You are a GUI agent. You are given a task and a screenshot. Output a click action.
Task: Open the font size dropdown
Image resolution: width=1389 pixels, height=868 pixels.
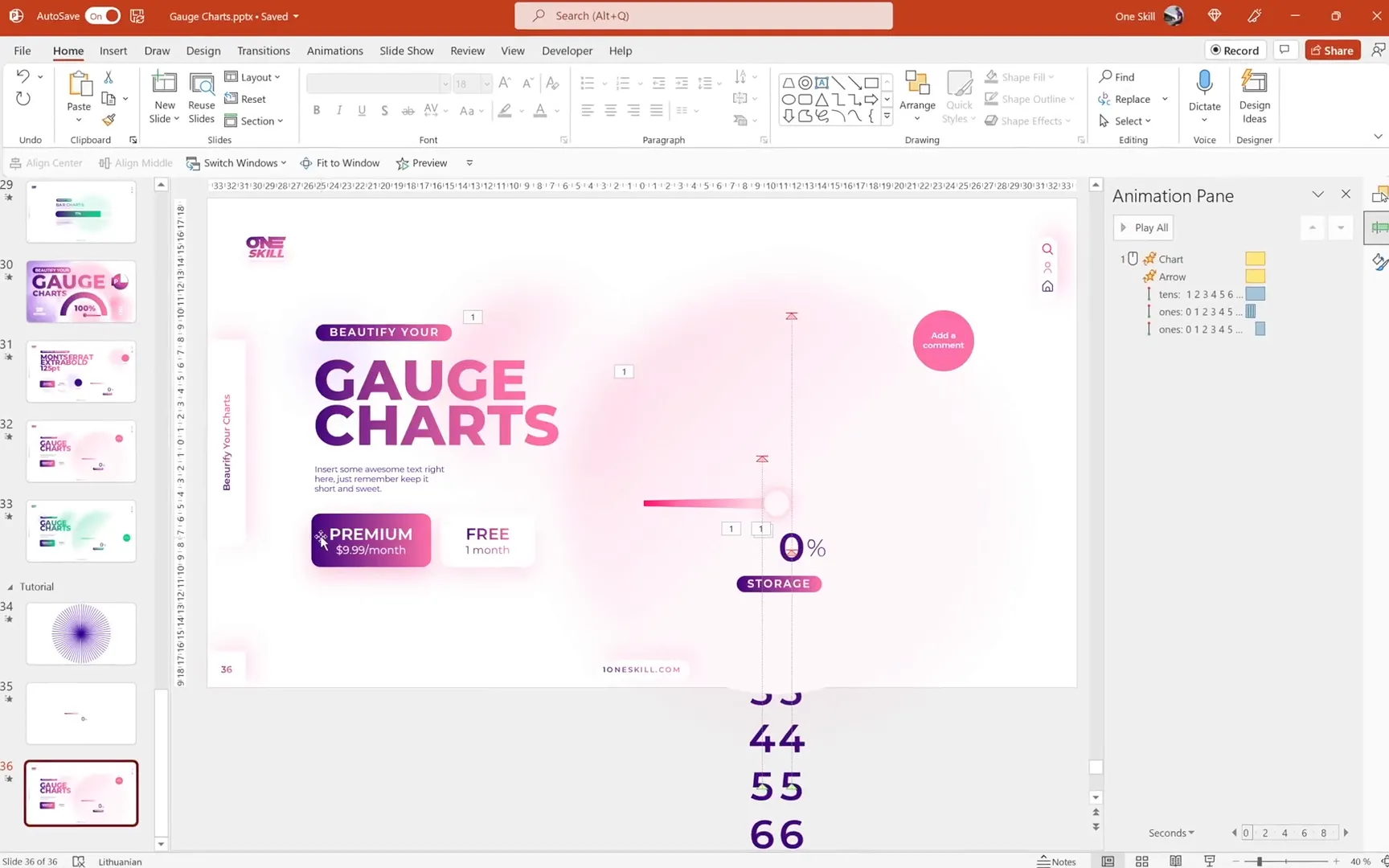(x=486, y=83)
